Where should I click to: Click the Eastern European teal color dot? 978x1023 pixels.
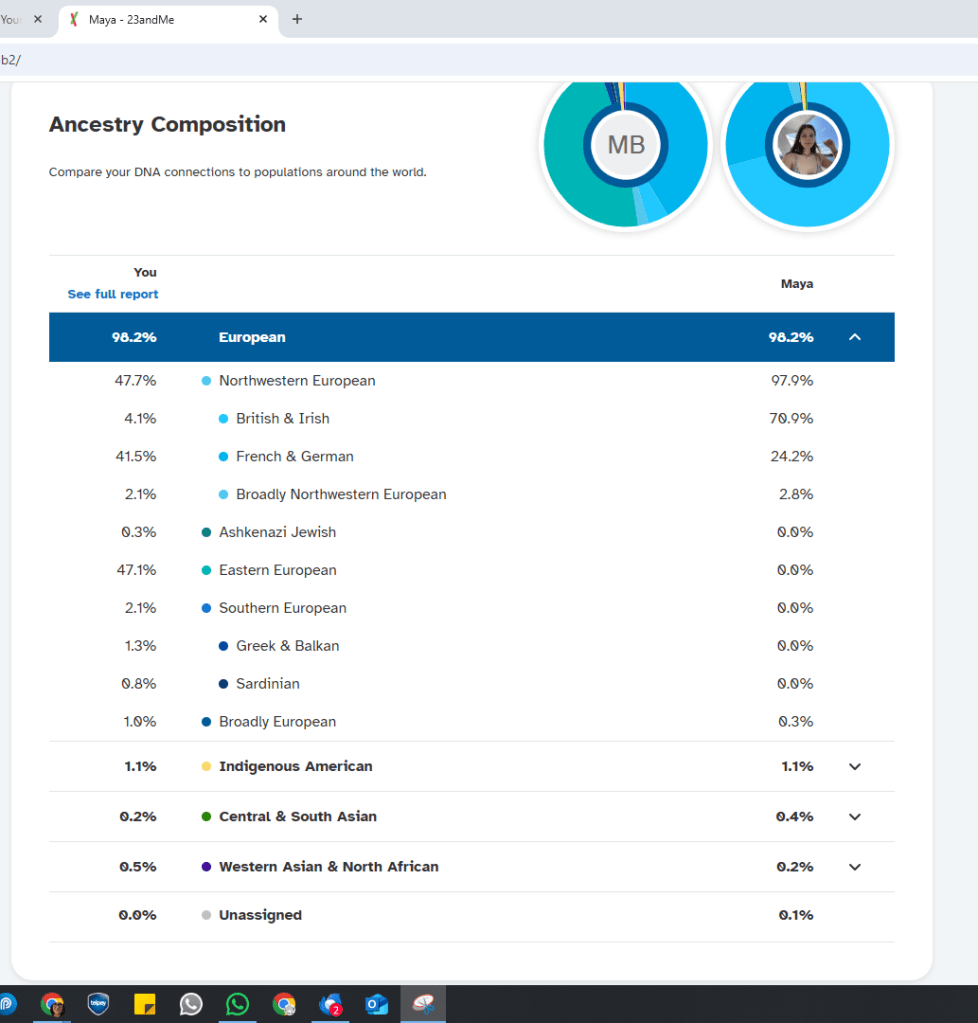pos(206,570)
